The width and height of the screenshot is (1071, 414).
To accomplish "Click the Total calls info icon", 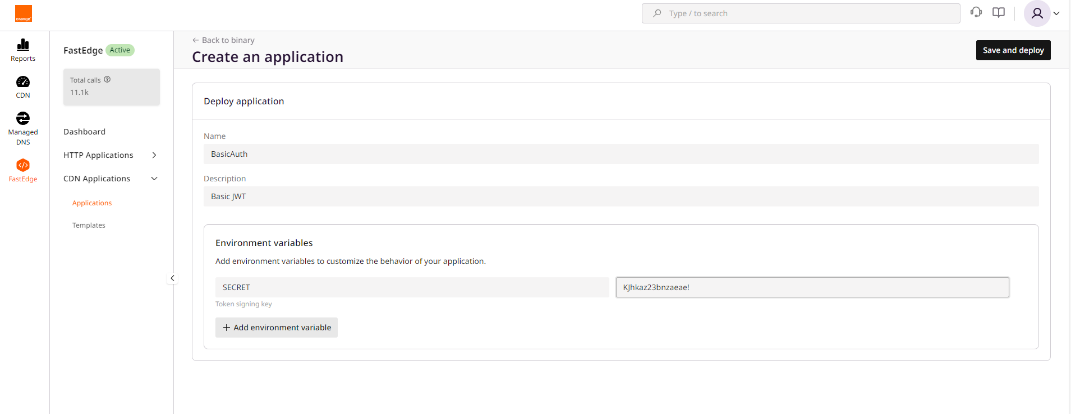I will [x=107, y=79].
